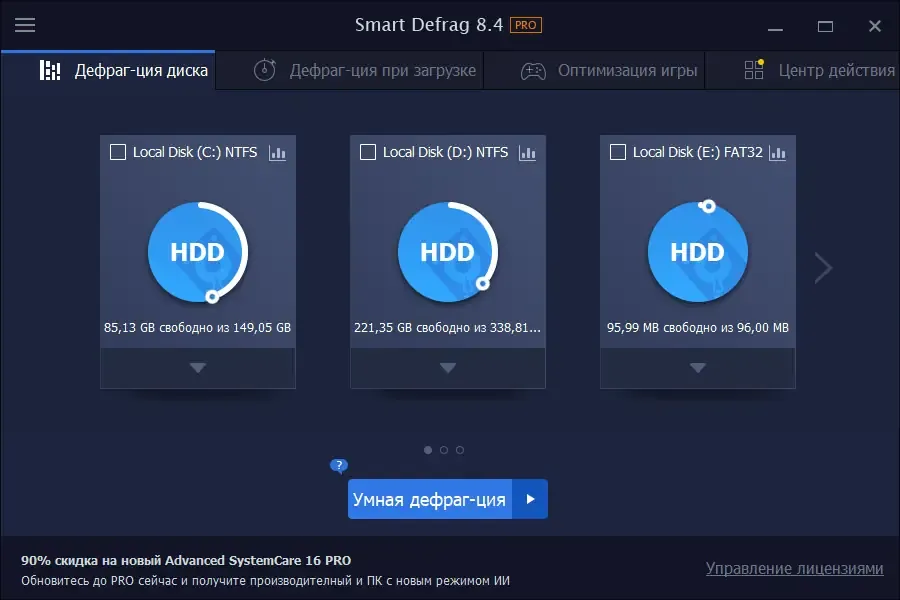Click the PRO badge in the title
900x600 pixels.
(x=526, y=25)
